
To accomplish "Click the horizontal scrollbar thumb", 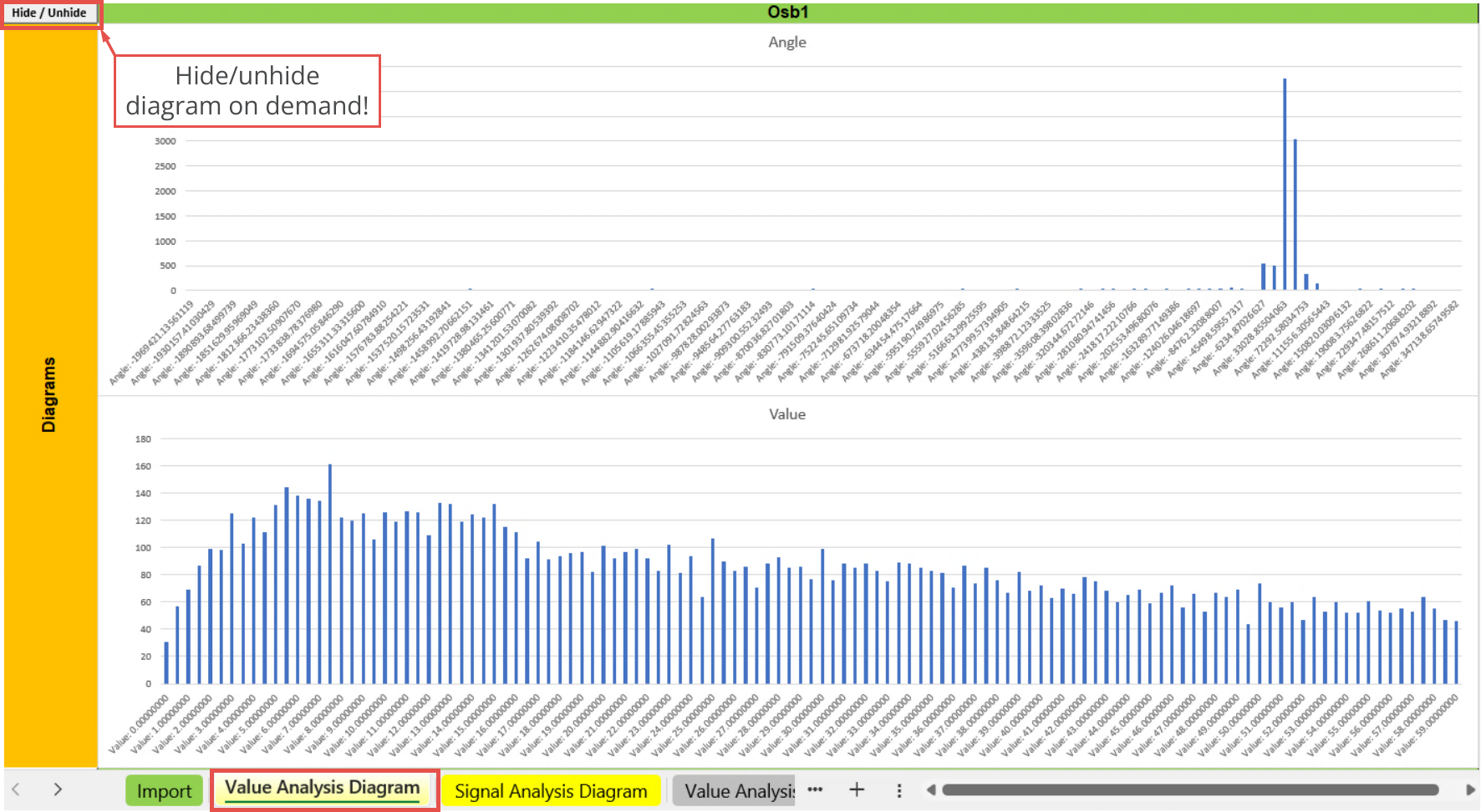I will pyautogui.click(x=1190, y=789).
